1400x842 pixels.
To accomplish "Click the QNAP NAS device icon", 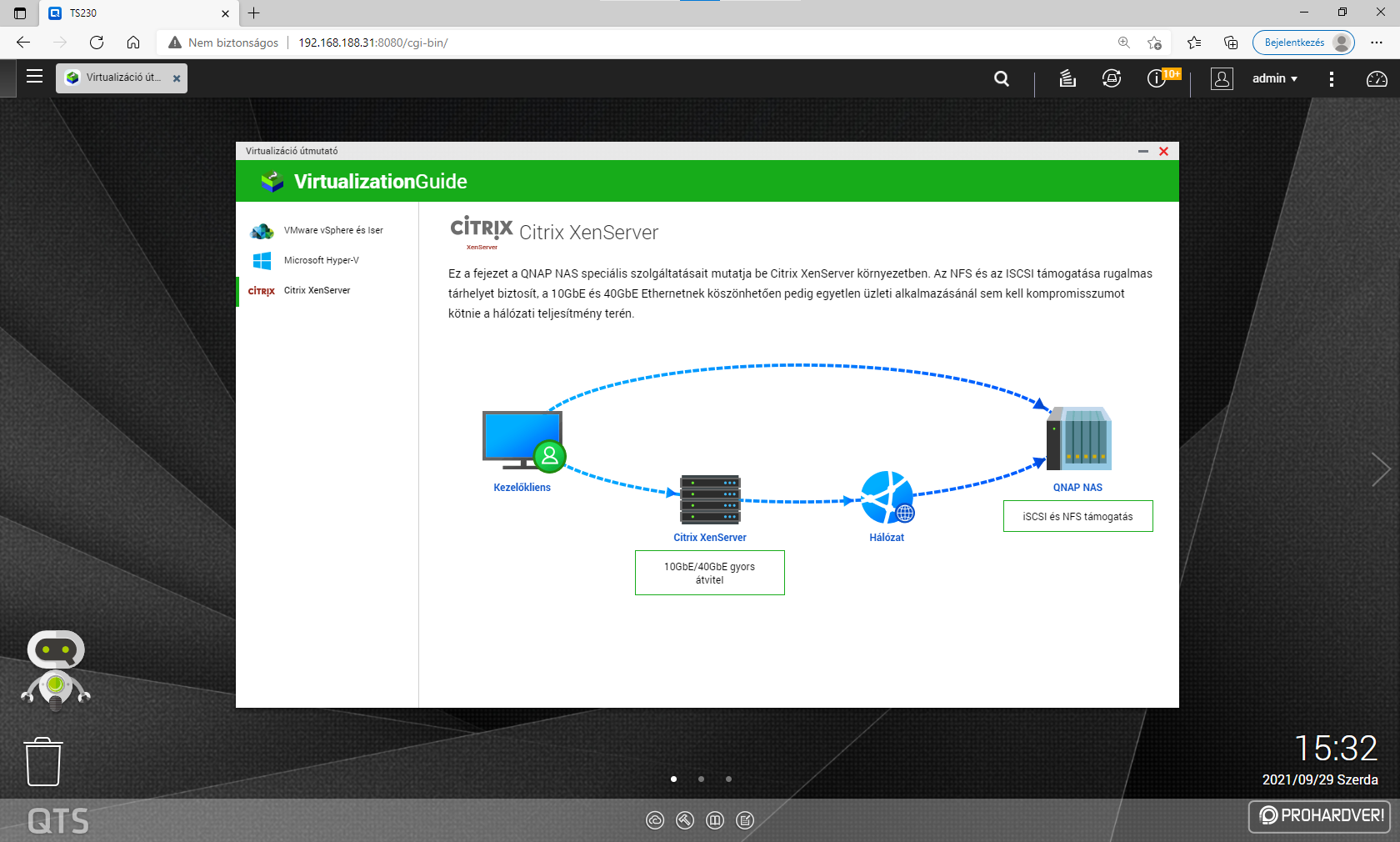I will pyautogui.click(x=1079, y=439).
